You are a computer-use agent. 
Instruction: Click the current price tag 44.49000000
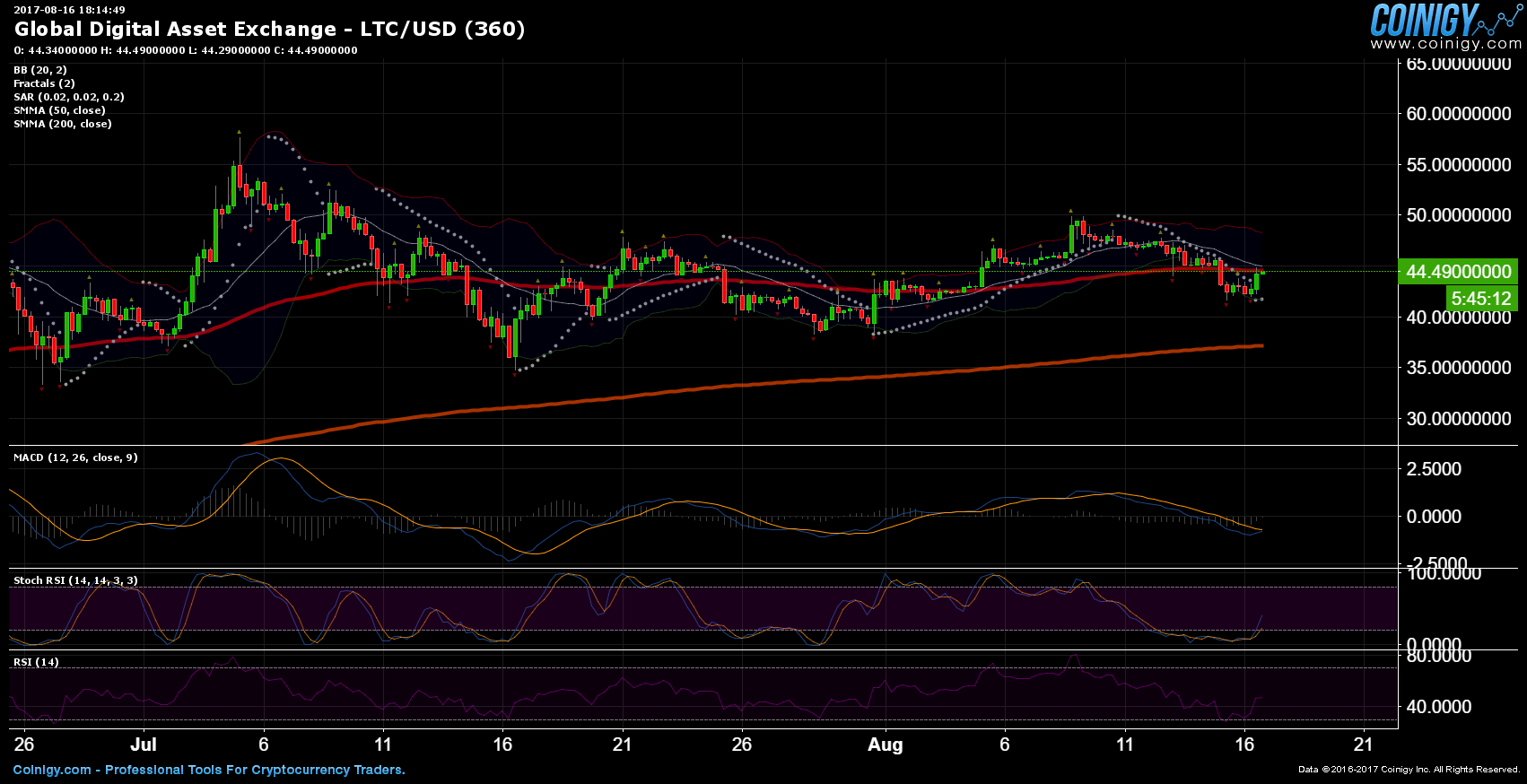pos(1458,272)
